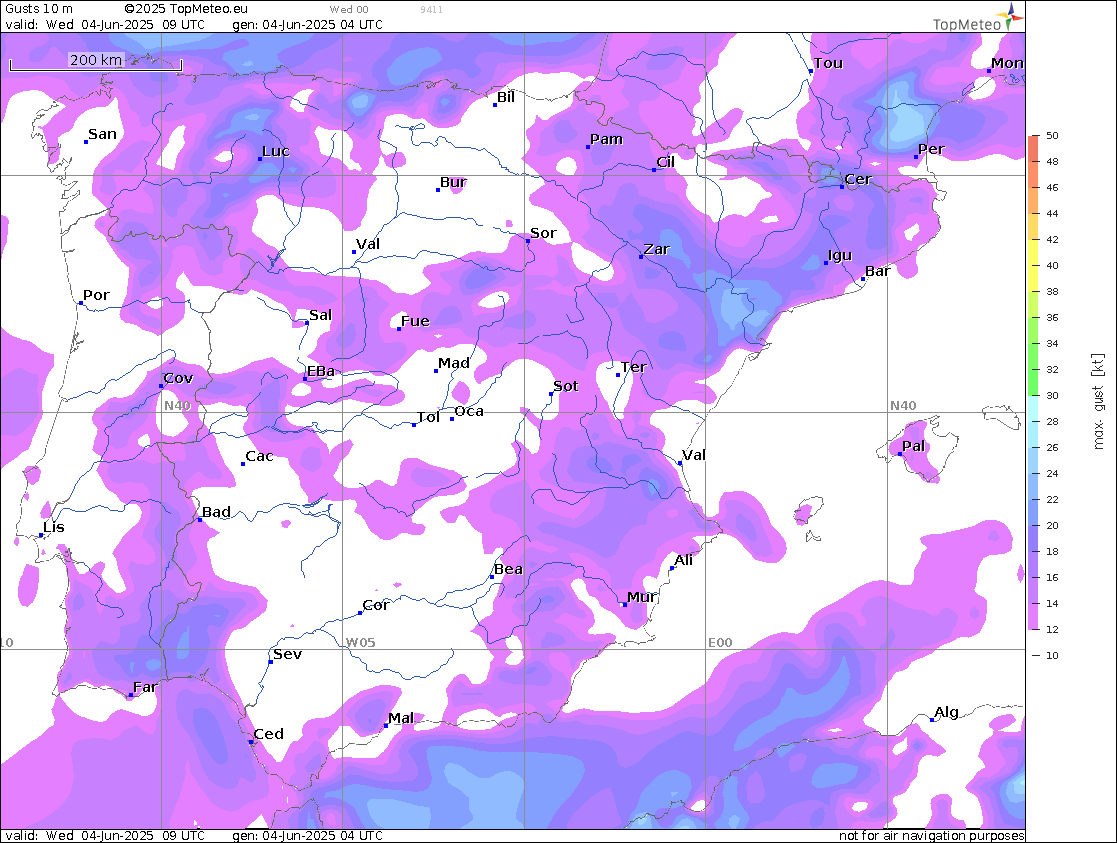The height and width of the screenshot is (843, 1117).
Task: Select the "Lis" city label
Action: pos(53,527)
